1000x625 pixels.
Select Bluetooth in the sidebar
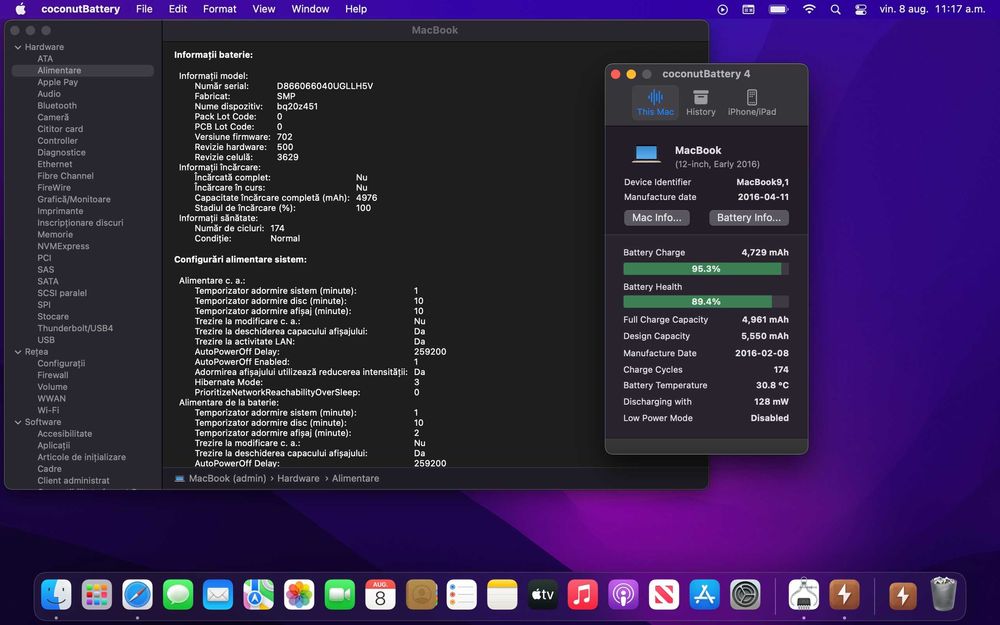(57, 106)
